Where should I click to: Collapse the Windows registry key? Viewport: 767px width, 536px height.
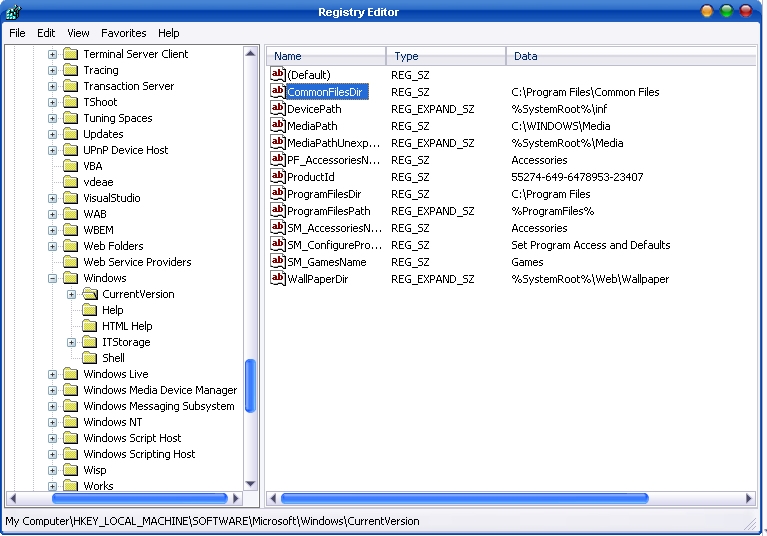tap(52, 278)
